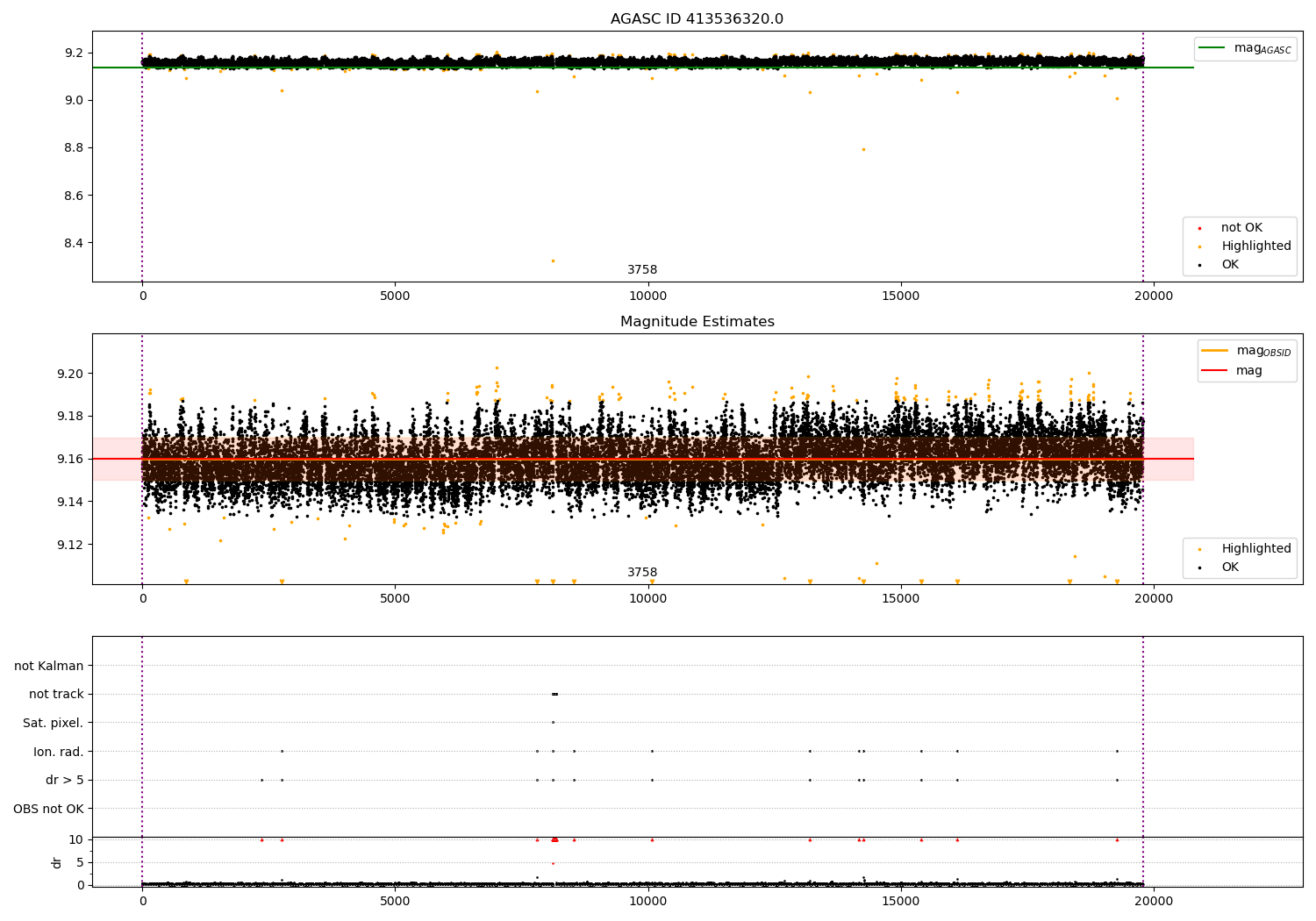Click the 'dr' y-axis label
The image size is (1316, 921).
57,862
